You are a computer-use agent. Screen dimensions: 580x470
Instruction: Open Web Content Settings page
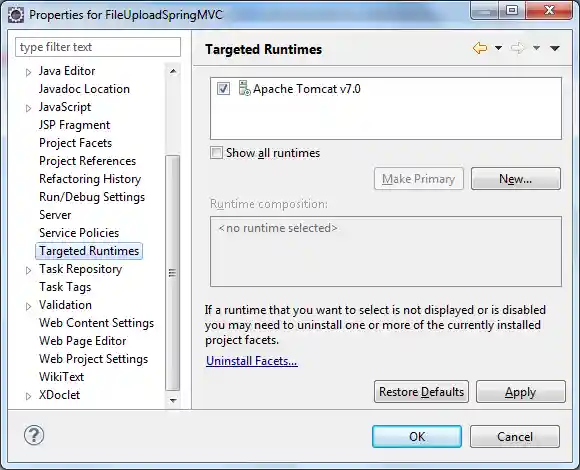[x=97, y=323]
